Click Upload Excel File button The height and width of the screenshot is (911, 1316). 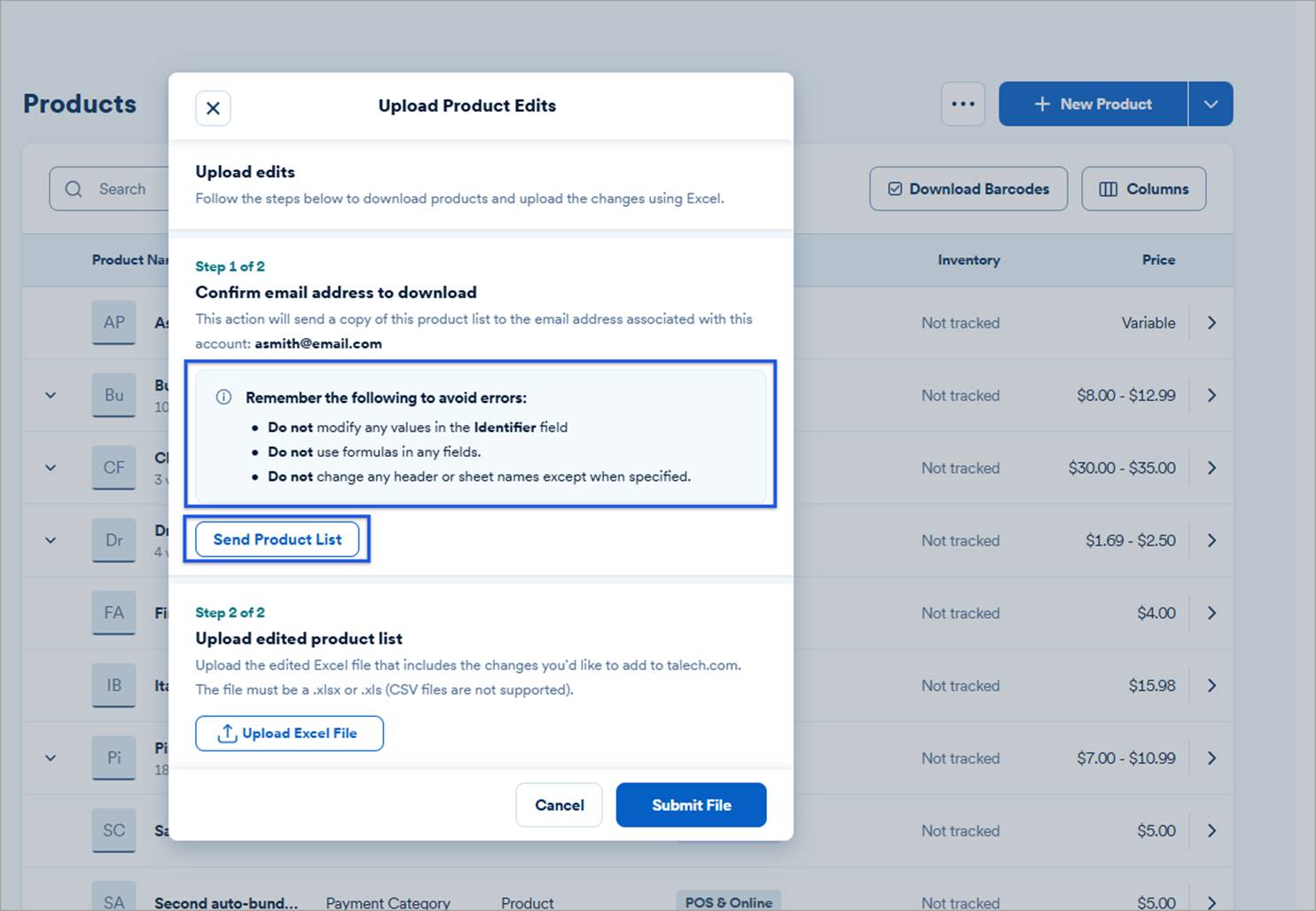(x=289, y=734)
